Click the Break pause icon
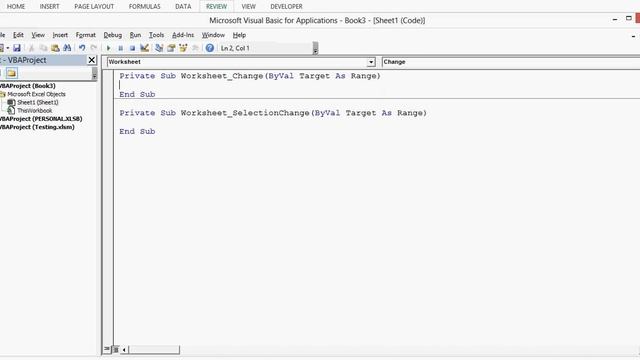 (x=120, y=48)
